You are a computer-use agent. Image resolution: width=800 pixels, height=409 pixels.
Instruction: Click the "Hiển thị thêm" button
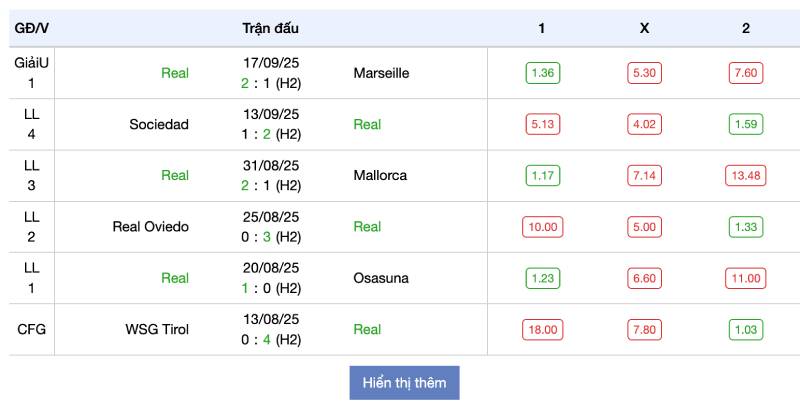[404, 383]
